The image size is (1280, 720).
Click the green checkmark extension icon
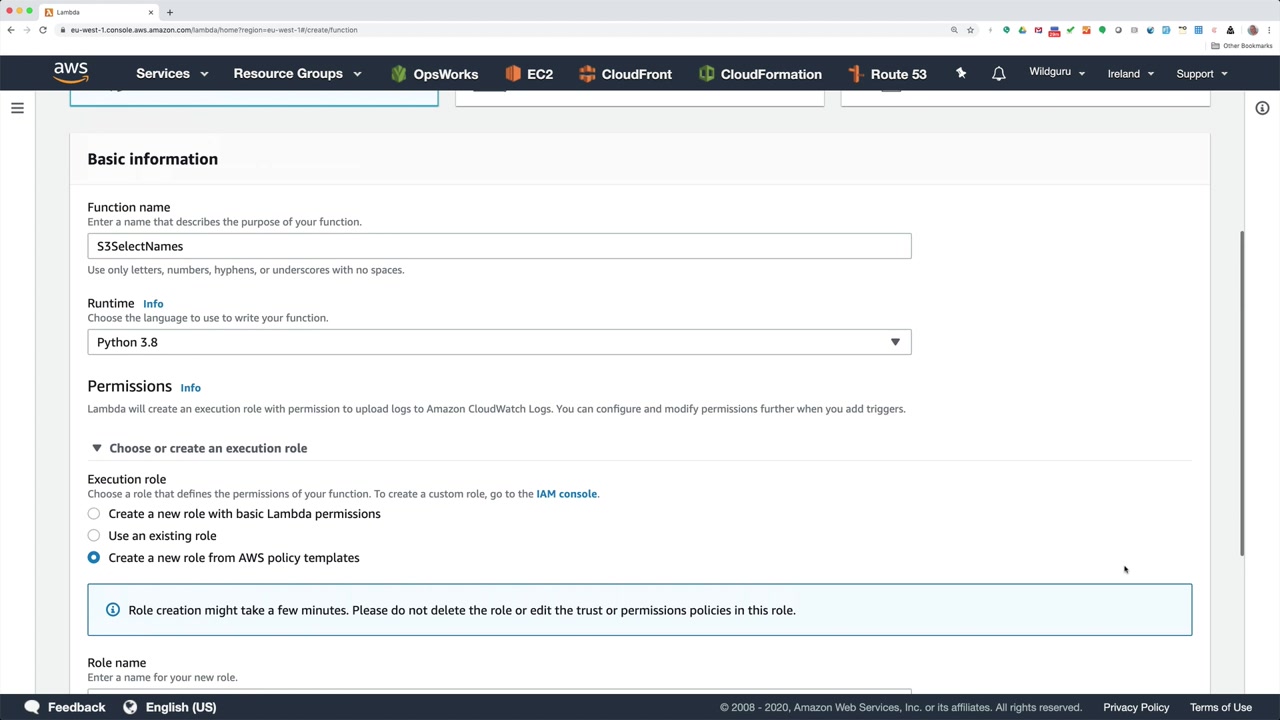tap(1070, 30)
